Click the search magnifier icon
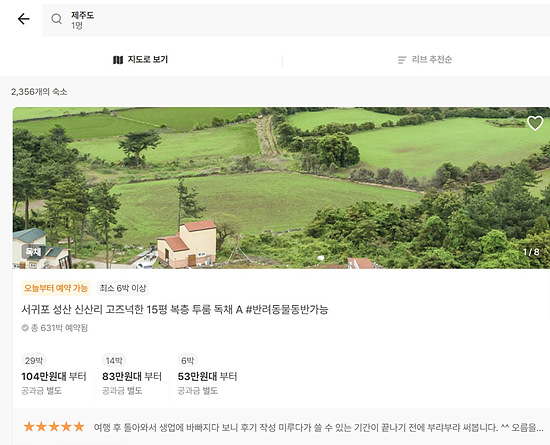 (56, 19)
